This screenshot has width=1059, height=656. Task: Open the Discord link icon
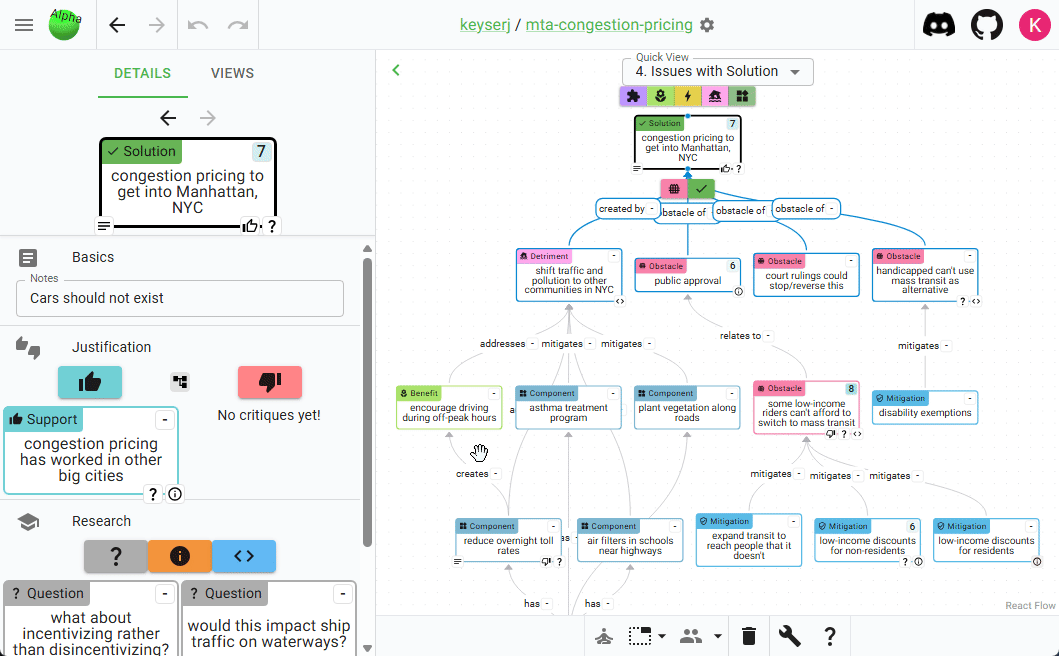click(939, 25)
